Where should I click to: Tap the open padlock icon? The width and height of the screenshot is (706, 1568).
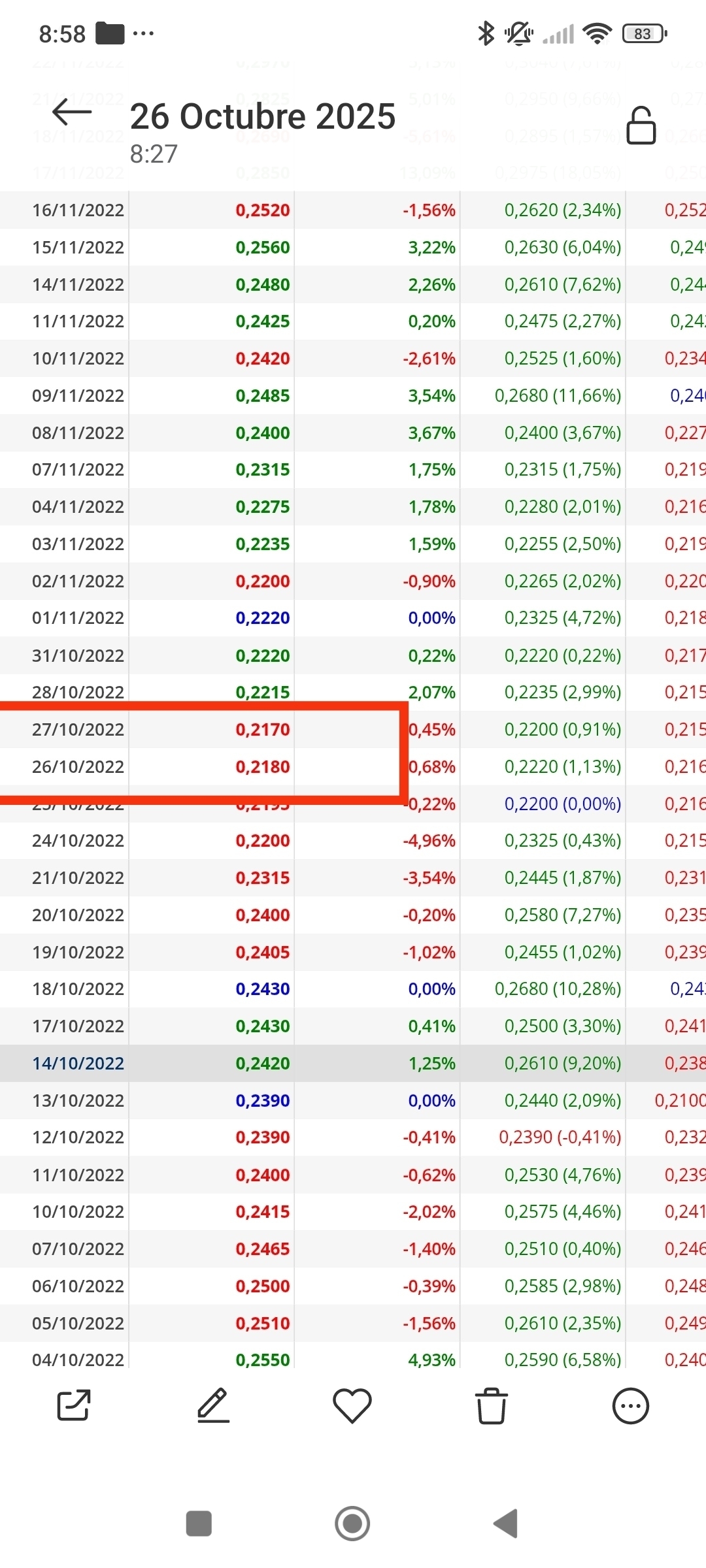[641, 125]
